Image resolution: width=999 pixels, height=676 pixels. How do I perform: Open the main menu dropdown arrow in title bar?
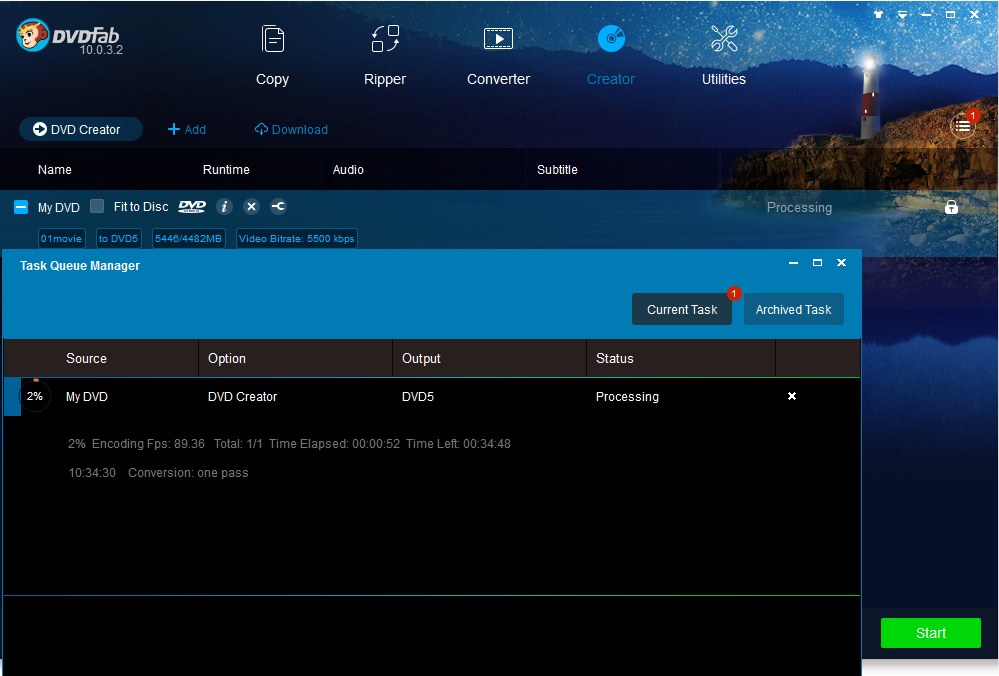coord(902,14)
